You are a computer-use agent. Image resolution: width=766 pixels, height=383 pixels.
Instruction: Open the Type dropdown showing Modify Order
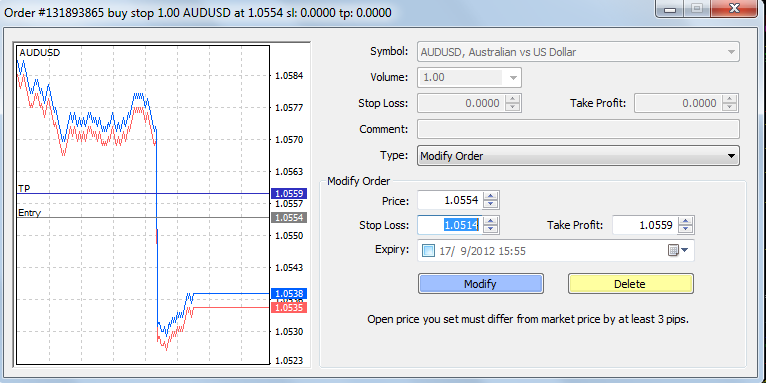click(578, 156)
